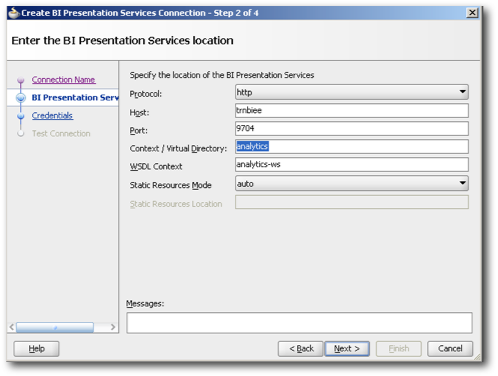Click the BI Presentation Services step bullet

pos(21,98)
